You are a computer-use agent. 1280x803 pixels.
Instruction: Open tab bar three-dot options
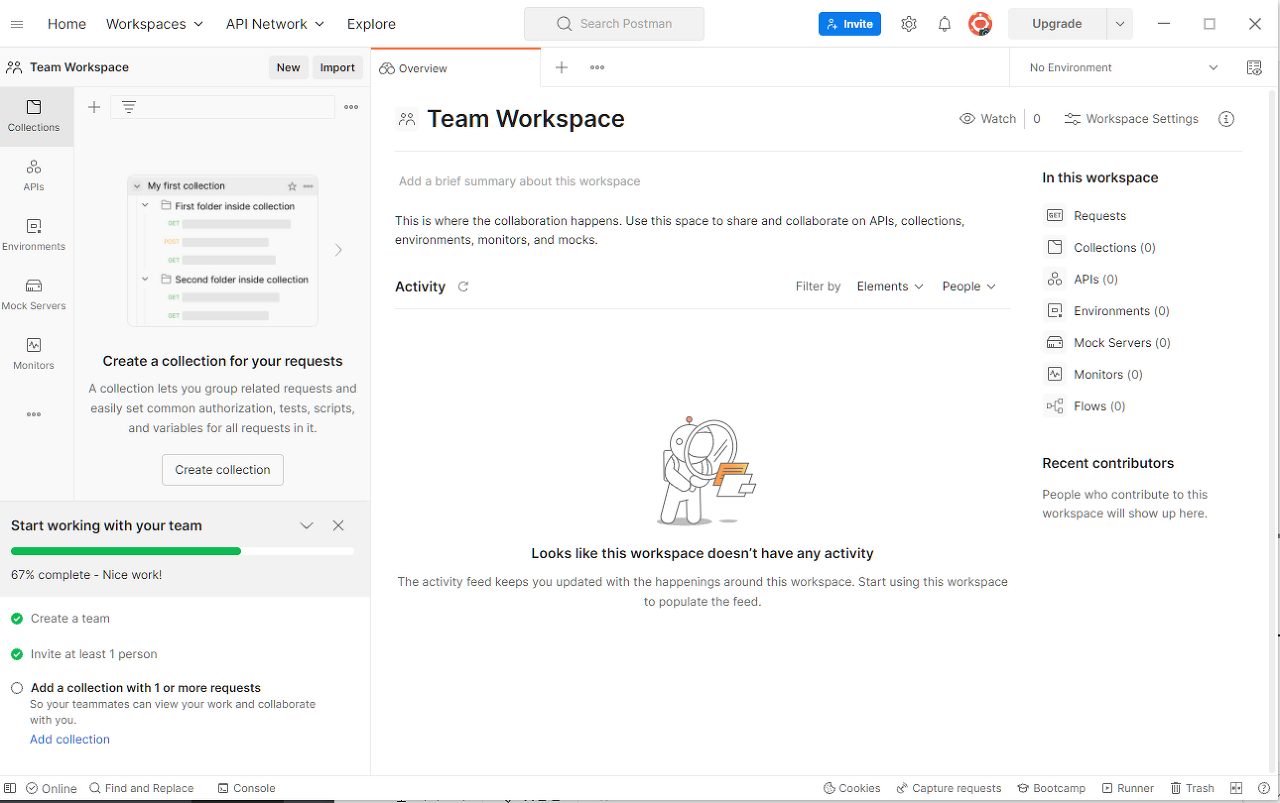coord(597,67)
